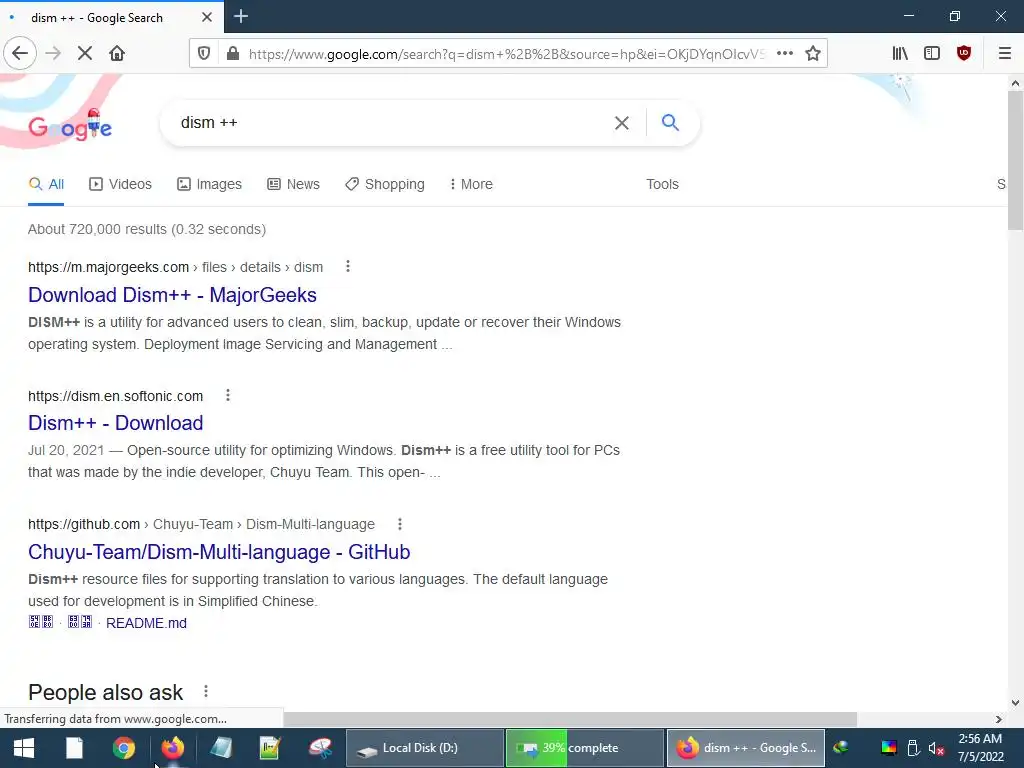Viewport: 1024px width, 768px height.
Task: Click the muted volume tray icon
Action: click(x=936, y=748)
